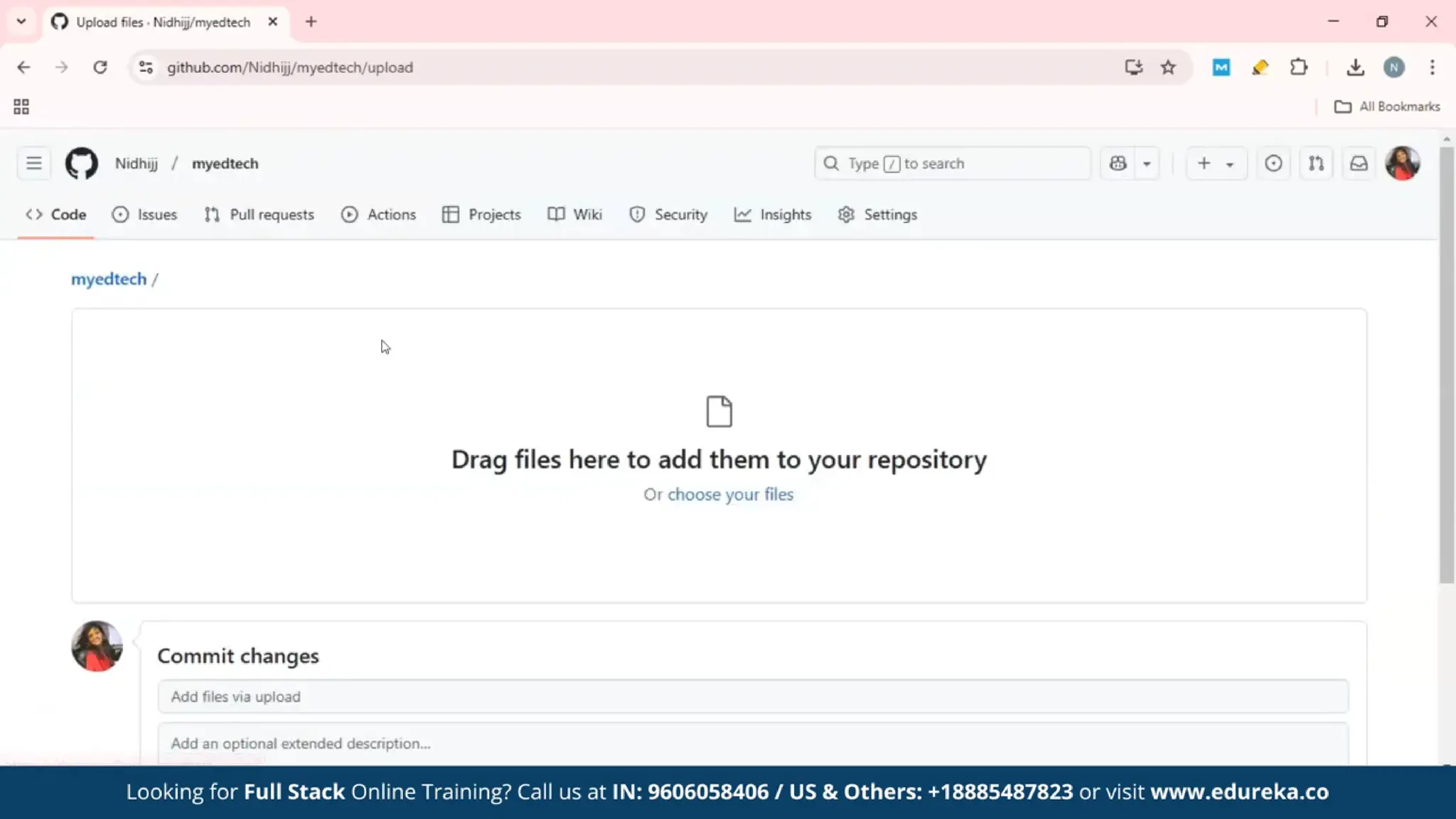The image size is (1456, 819).
Task: Click the address bar URL
Action: point(290,68)
